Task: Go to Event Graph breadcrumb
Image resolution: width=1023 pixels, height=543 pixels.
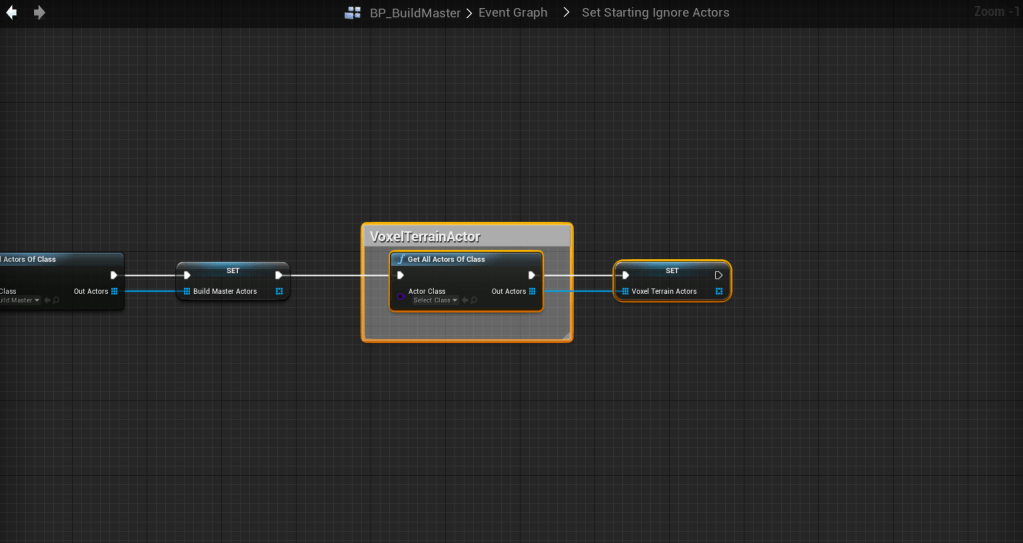Action: 512,13
